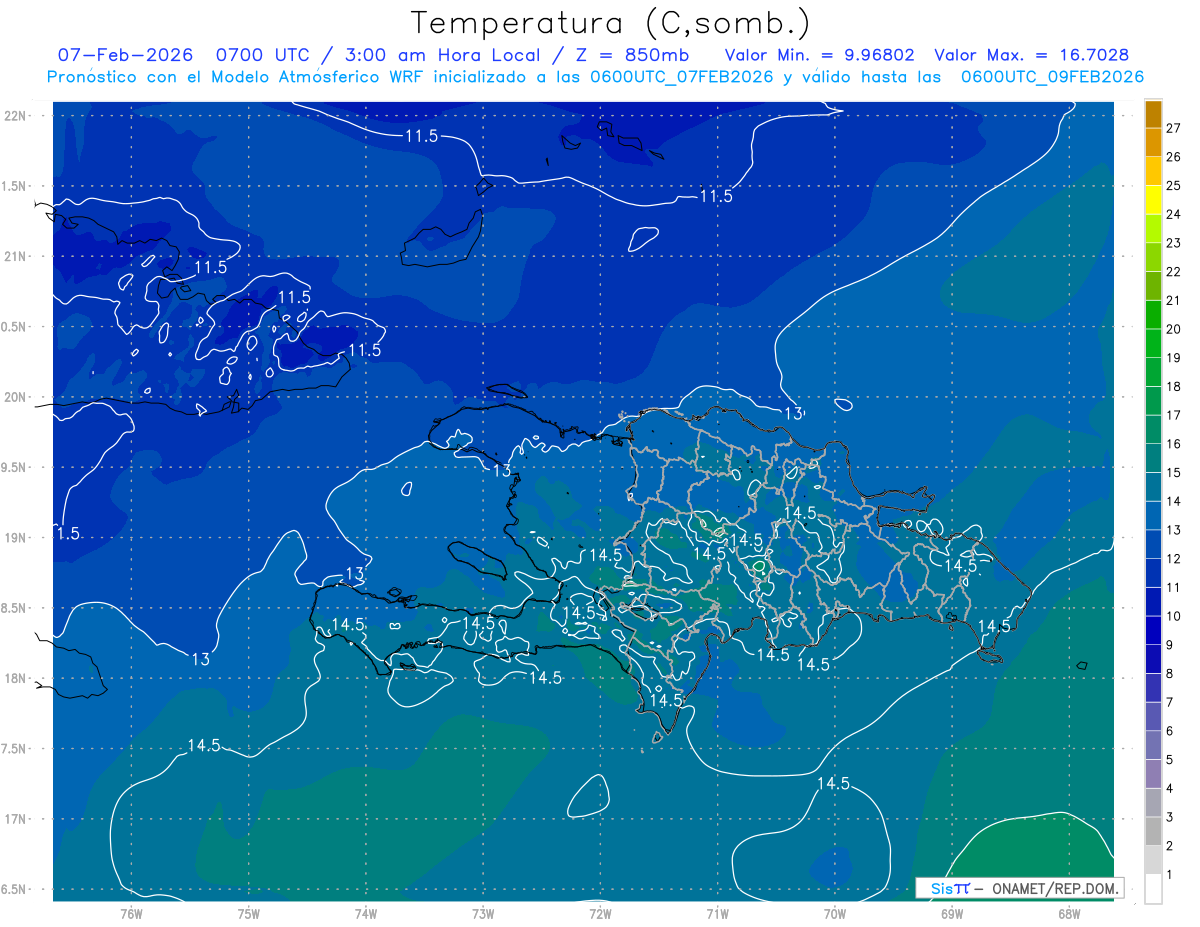Click the "75W" longitude label
This screenshot has height=927, width=1200.
[x=249, y=915]
